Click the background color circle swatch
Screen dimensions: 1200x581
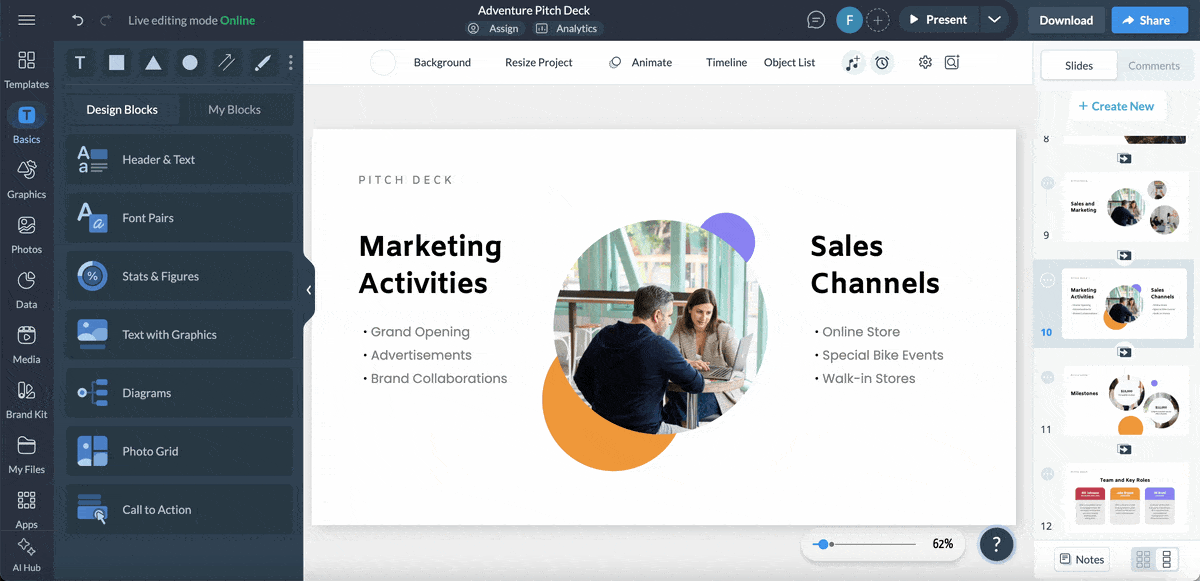(383, 63)
